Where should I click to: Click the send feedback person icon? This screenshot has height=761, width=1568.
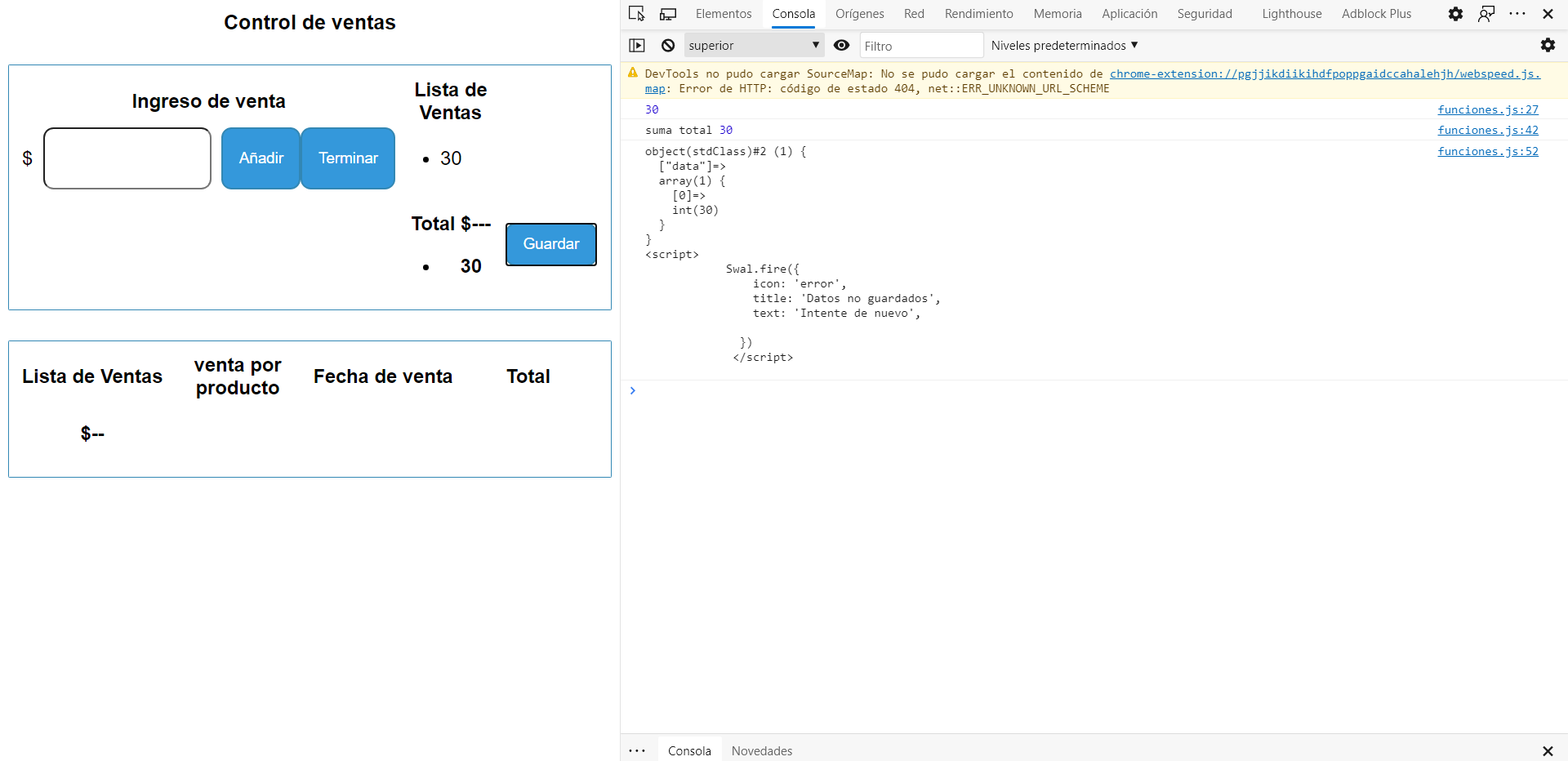click(1486, 14)
